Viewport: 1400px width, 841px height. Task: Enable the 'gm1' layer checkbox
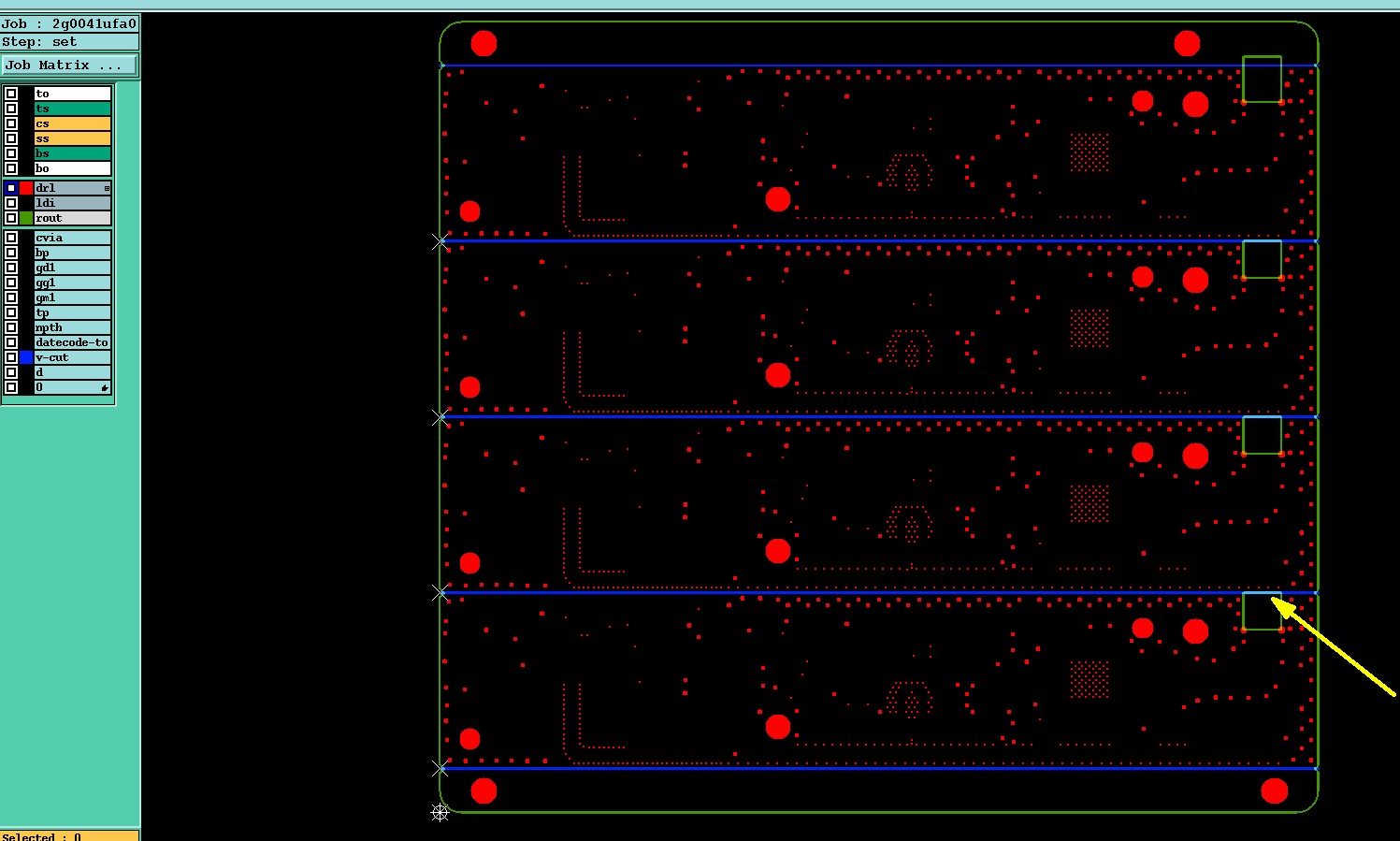[x=11, y=297]
